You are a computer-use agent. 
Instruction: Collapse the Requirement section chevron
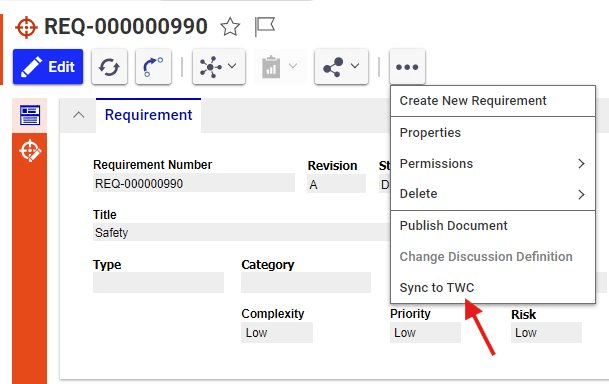pos(78,115)
